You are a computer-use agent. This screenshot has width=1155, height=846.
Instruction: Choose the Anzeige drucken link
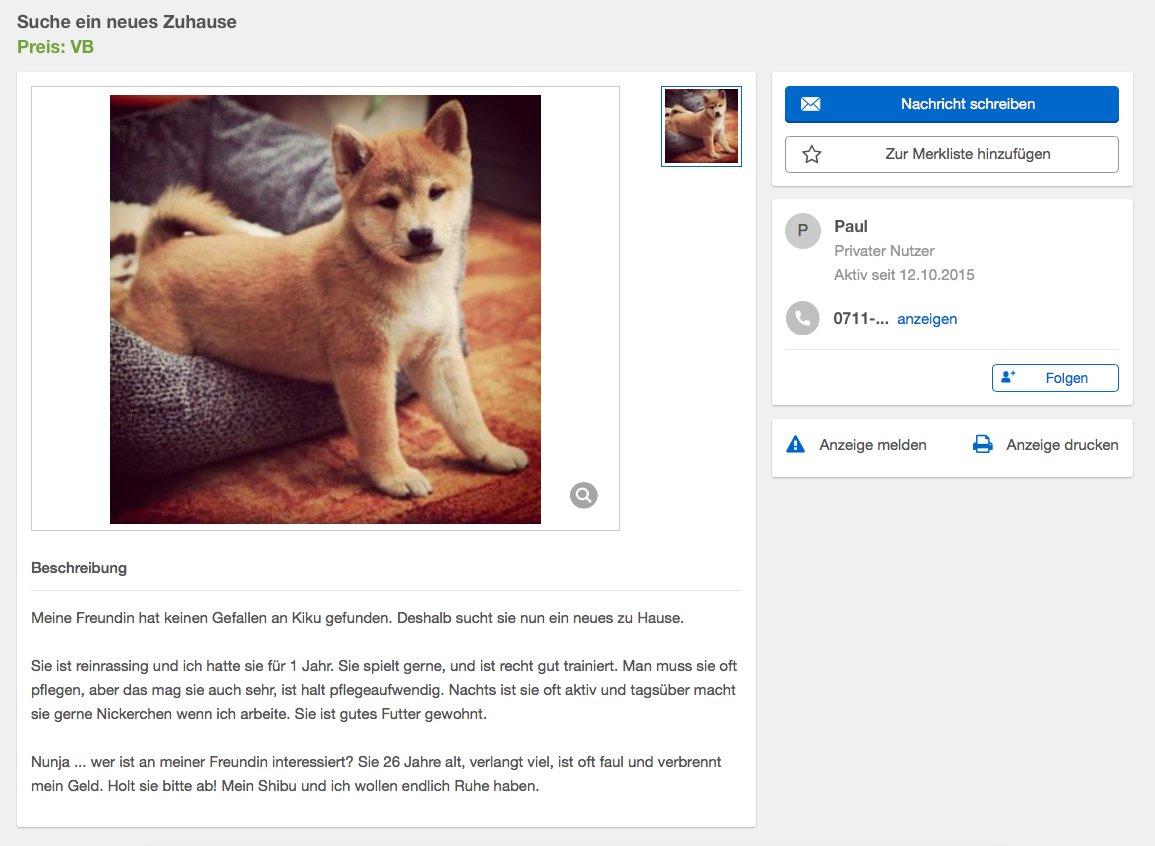tap(1062, 445)
